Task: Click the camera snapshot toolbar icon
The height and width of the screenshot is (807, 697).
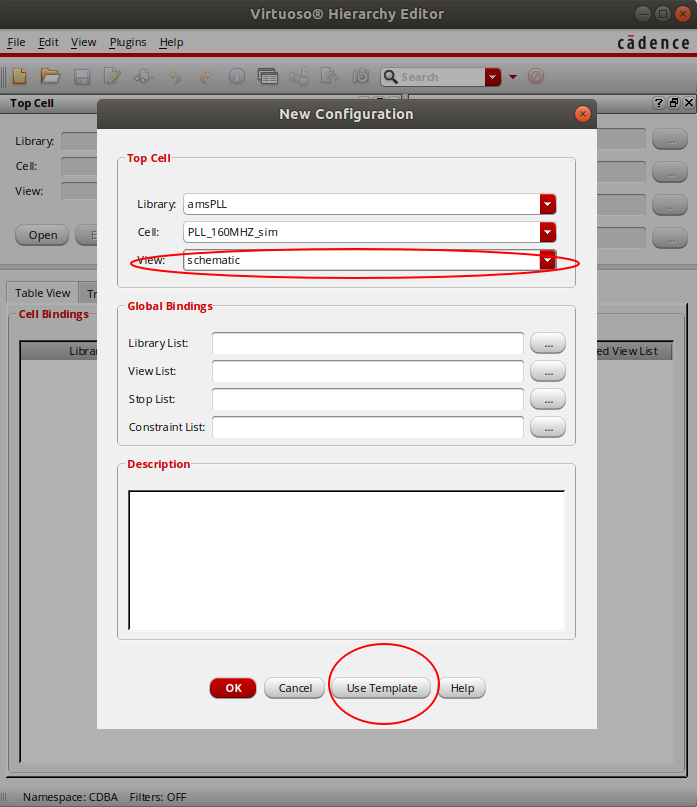Action: click(x=361, y=77)
